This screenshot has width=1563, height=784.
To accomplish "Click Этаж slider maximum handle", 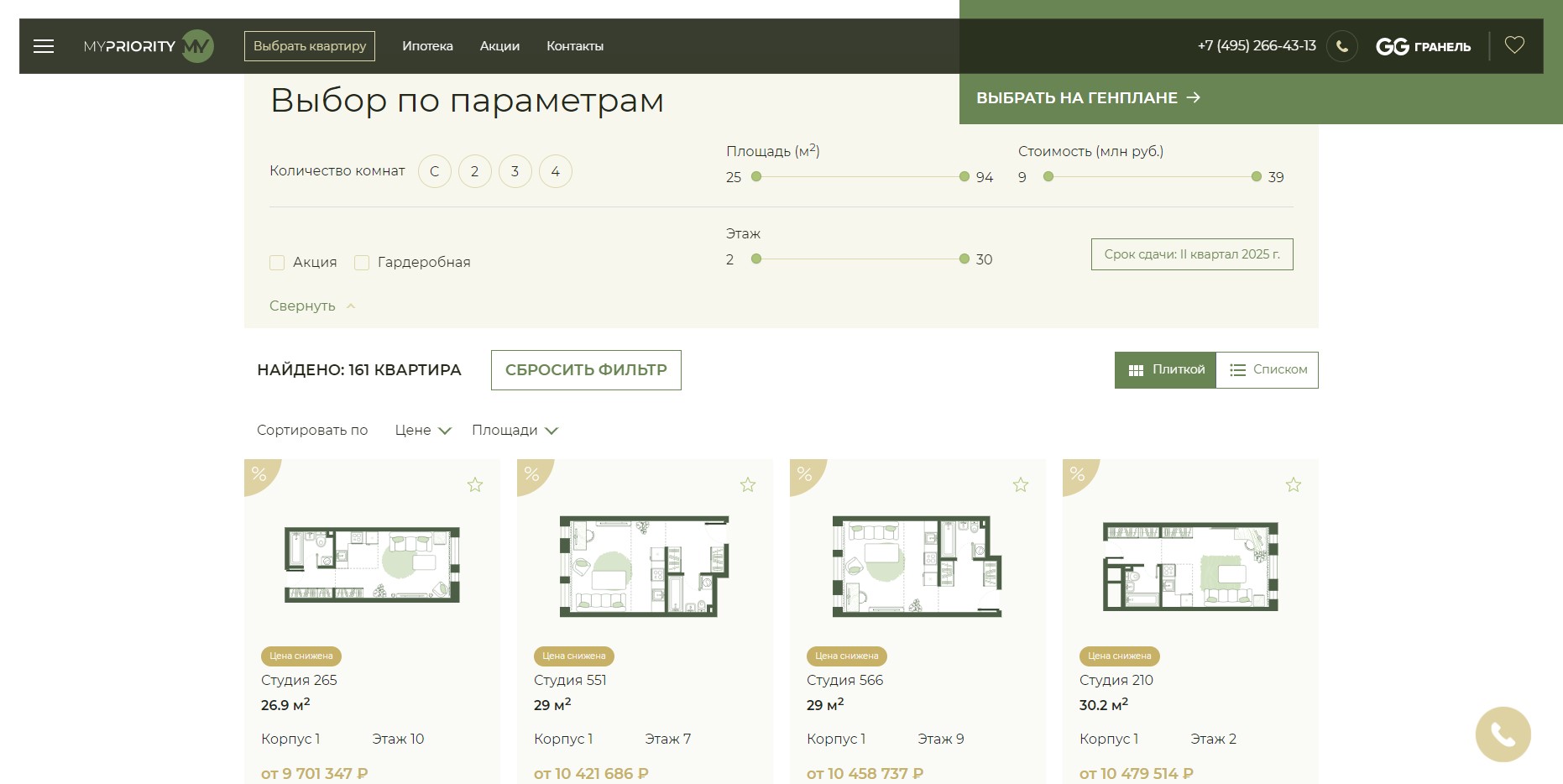I will (x=964, y=259).
